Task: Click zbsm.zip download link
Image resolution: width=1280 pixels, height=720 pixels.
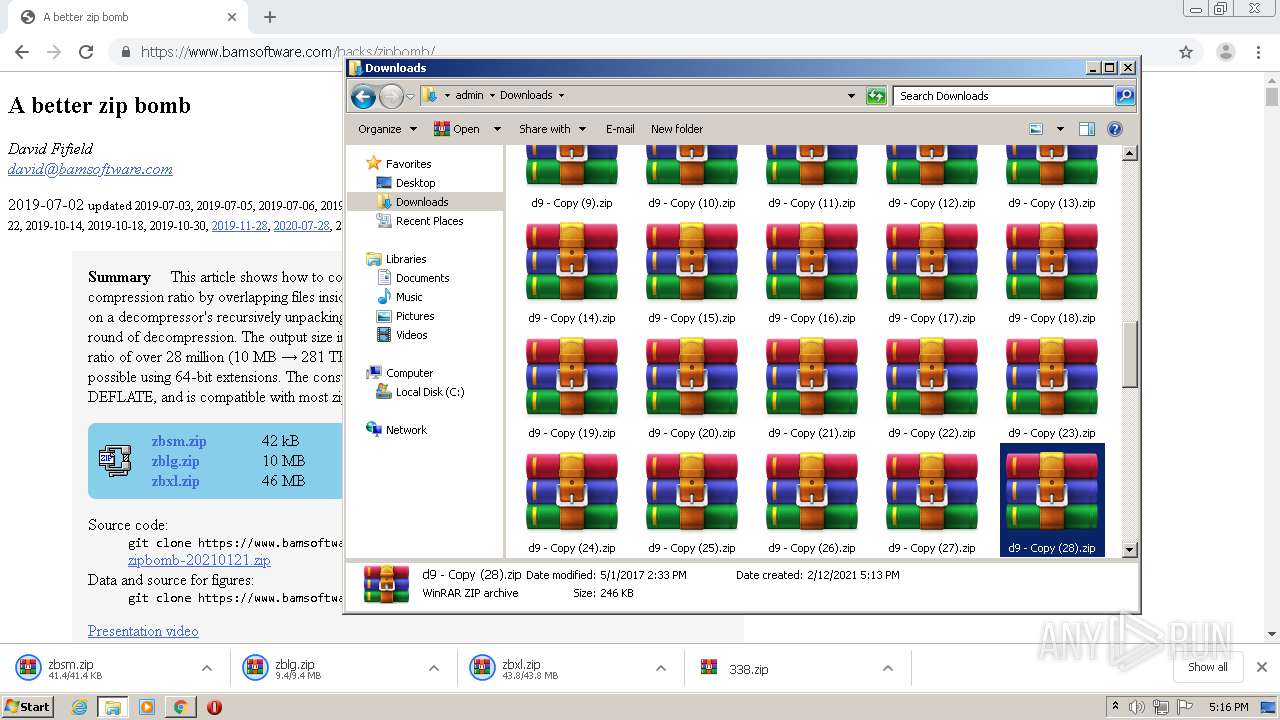Action: coord(179,441)
